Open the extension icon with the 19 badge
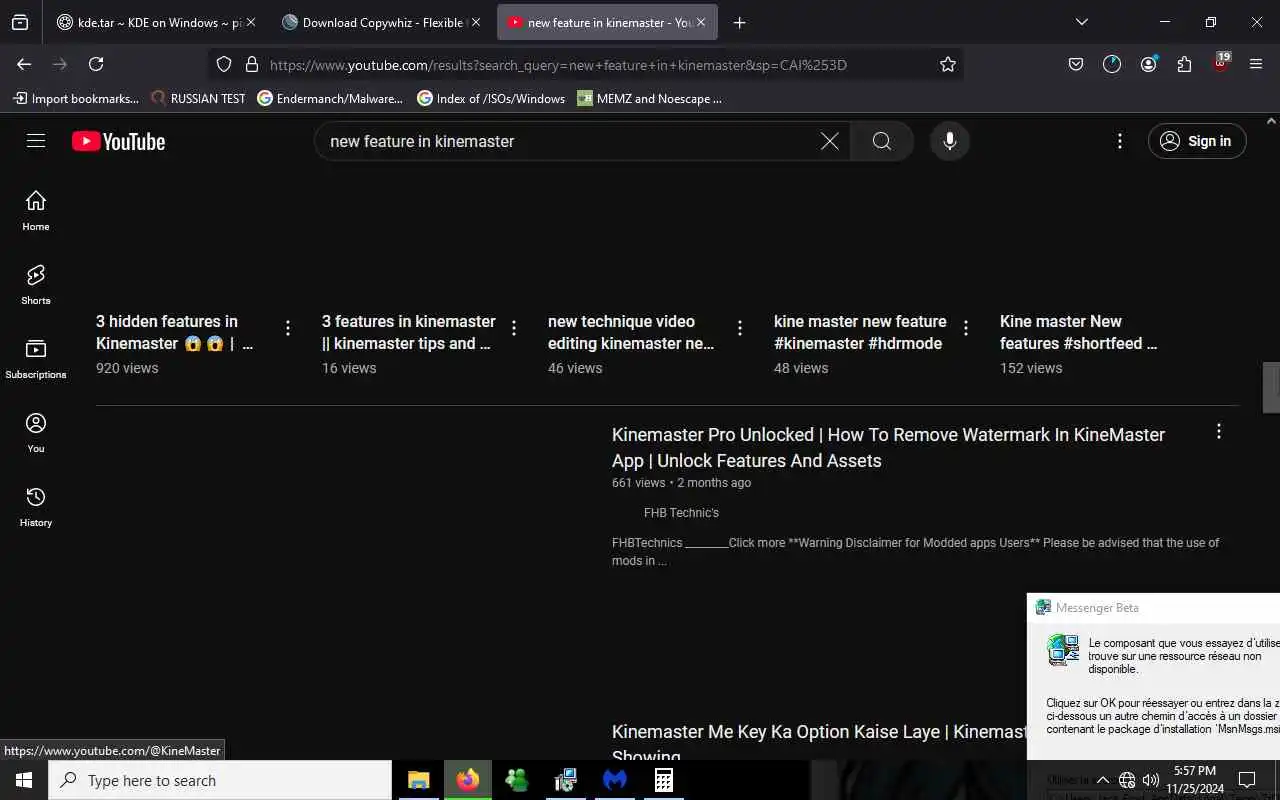Screen dimensions: 1280x800 point(1220,62)
